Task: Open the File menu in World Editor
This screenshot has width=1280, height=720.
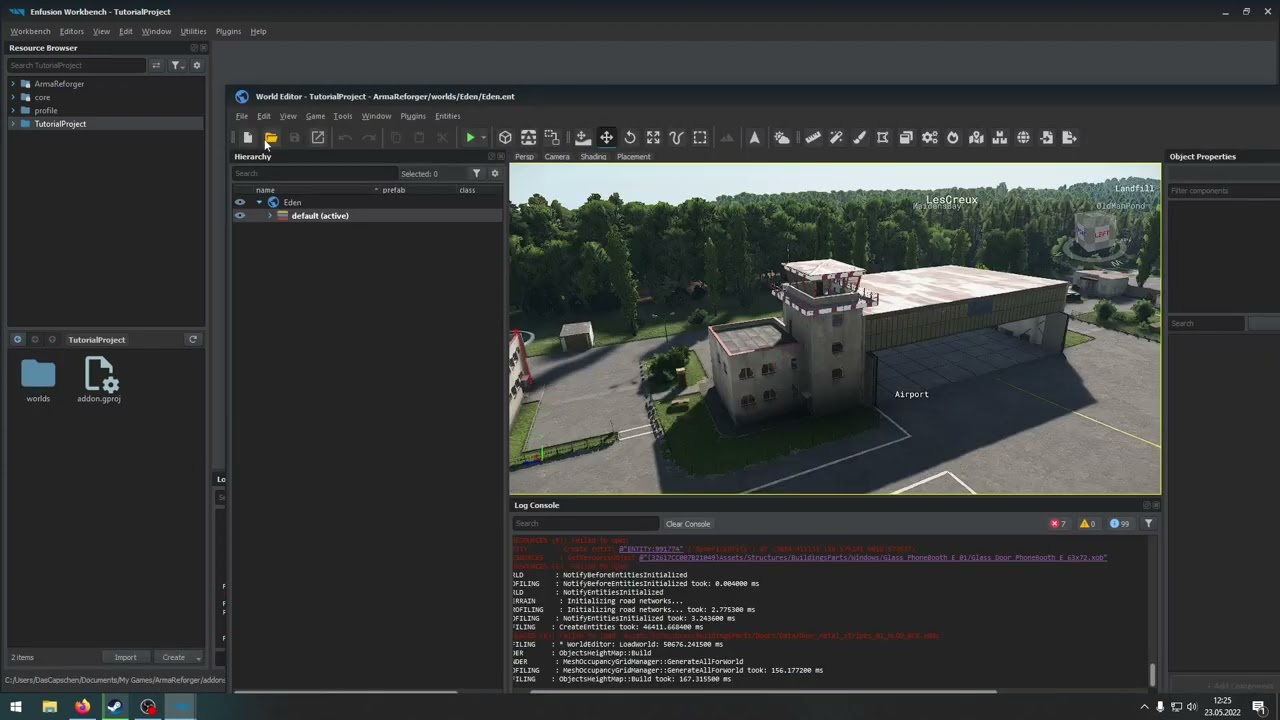Action: (242, 116)
